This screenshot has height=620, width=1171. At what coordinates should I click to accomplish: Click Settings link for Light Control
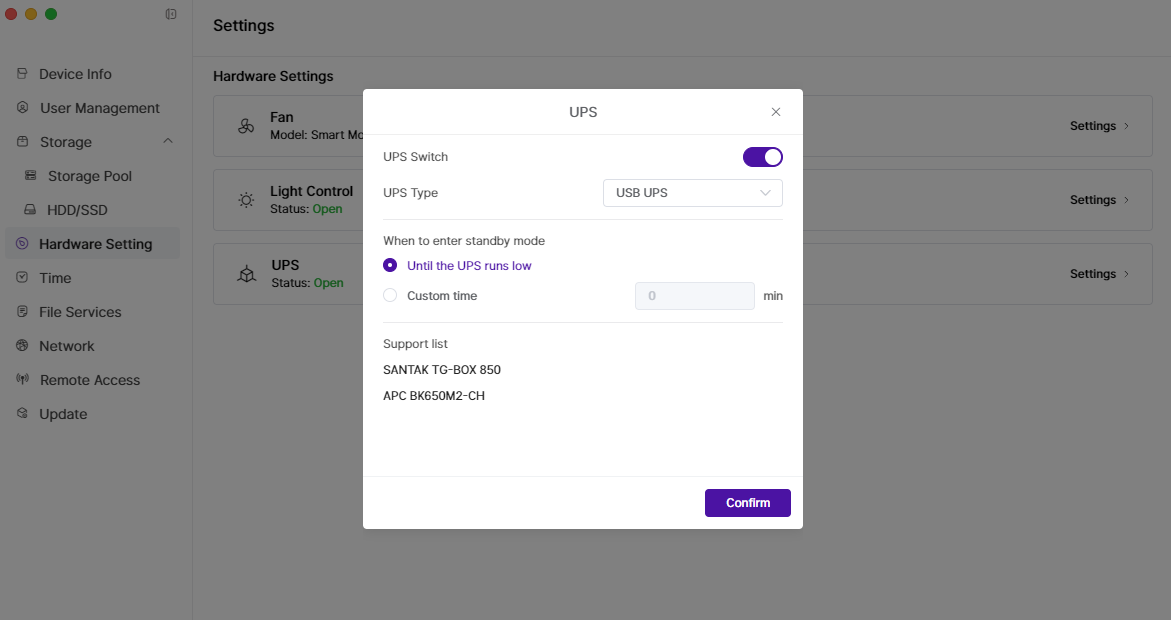pos(1093,200)
